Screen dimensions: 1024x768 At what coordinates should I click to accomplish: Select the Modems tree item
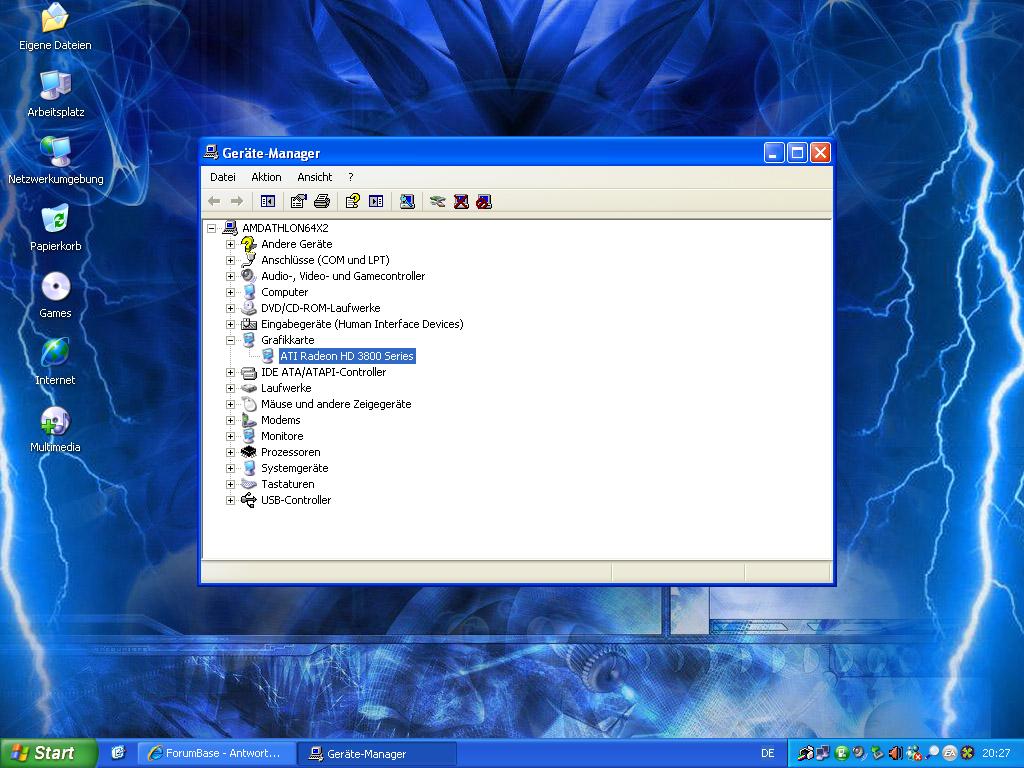pos(281,420)
